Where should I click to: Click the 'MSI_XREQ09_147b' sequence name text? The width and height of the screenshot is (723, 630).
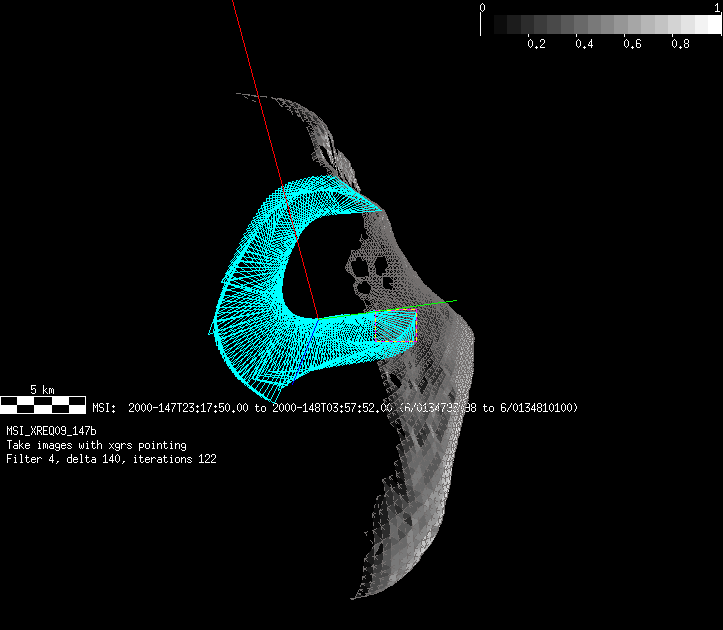(51, 431)
